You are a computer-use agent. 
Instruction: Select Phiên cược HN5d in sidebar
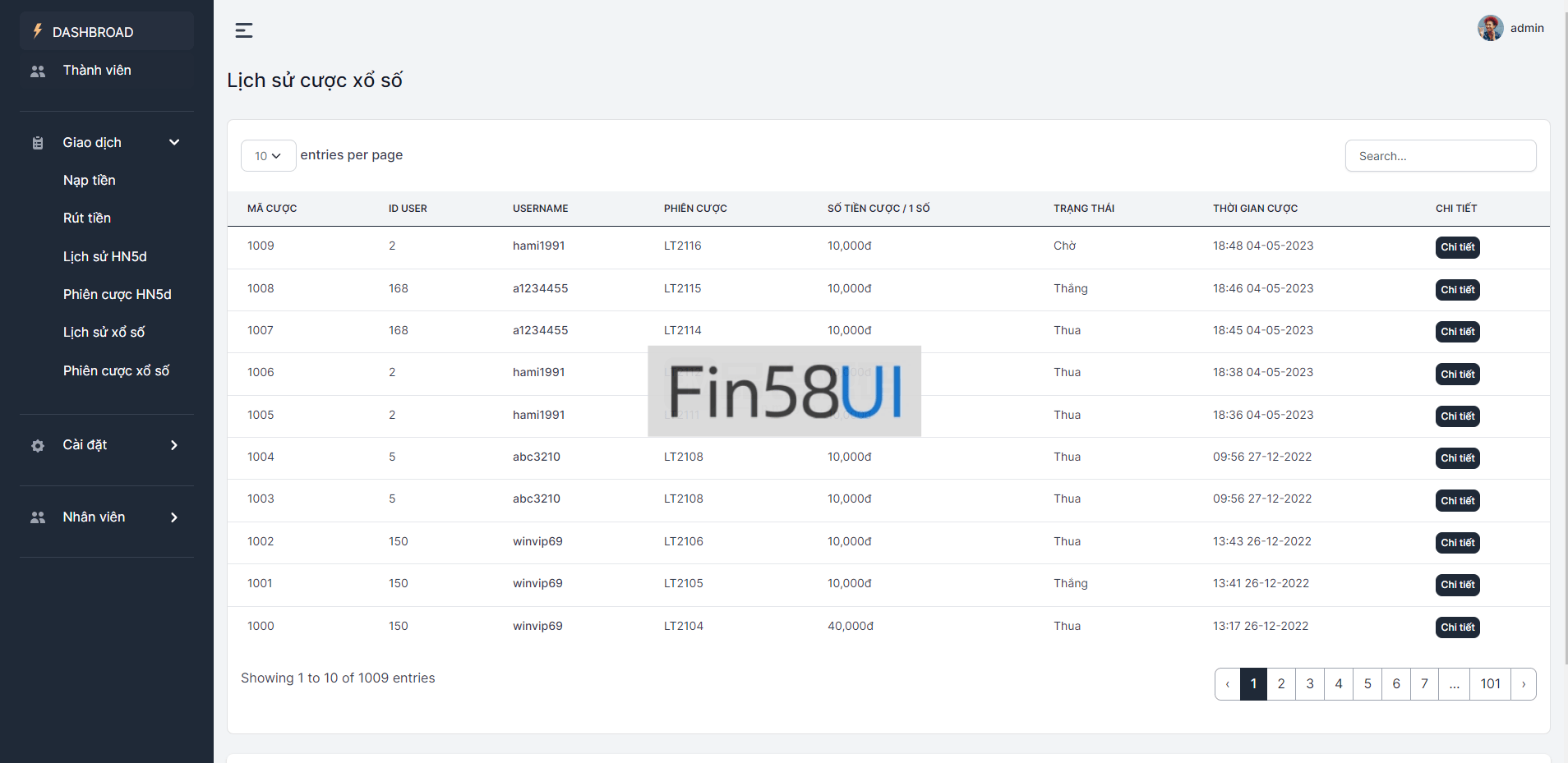pos(118,294)
